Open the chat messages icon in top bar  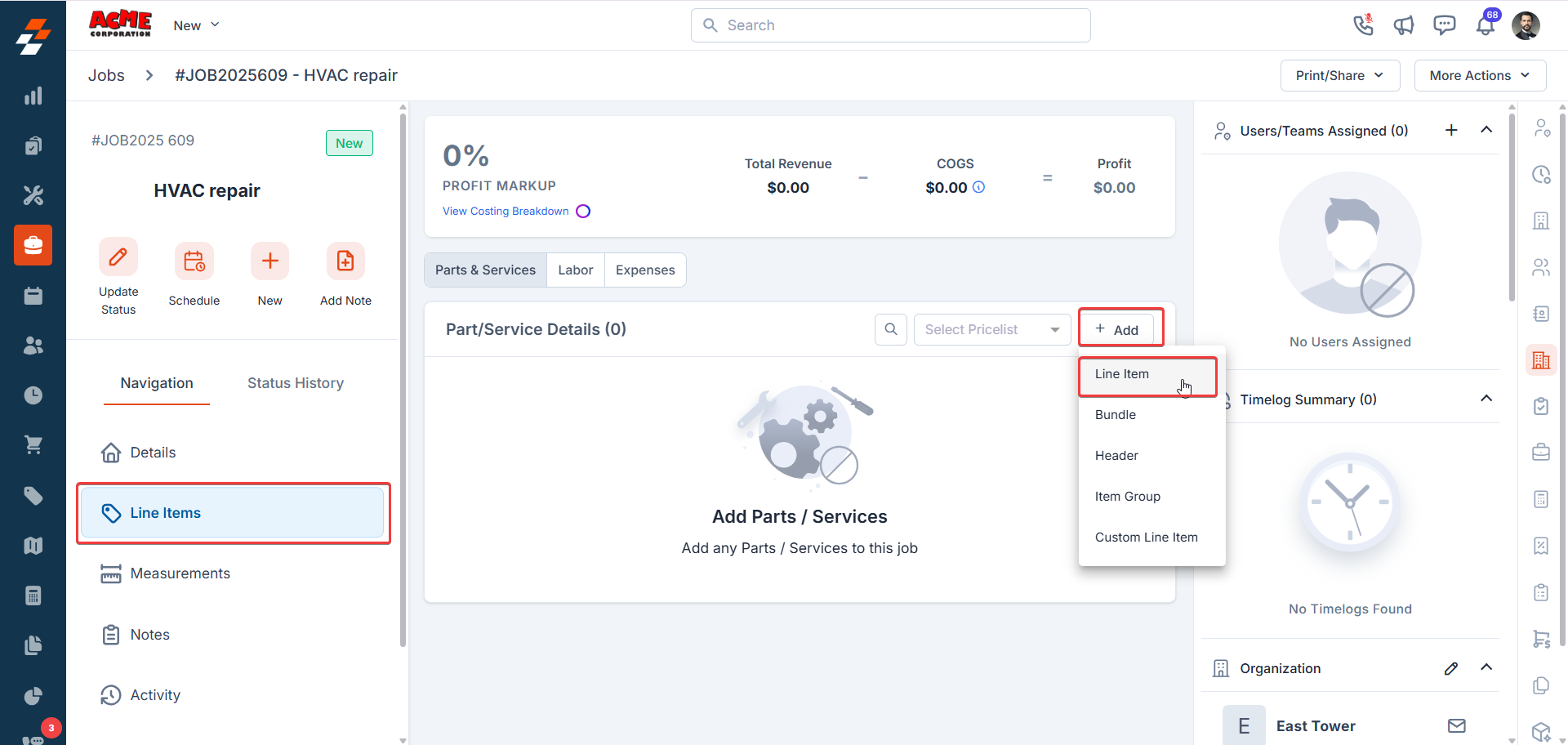(x=1445, y=25)
